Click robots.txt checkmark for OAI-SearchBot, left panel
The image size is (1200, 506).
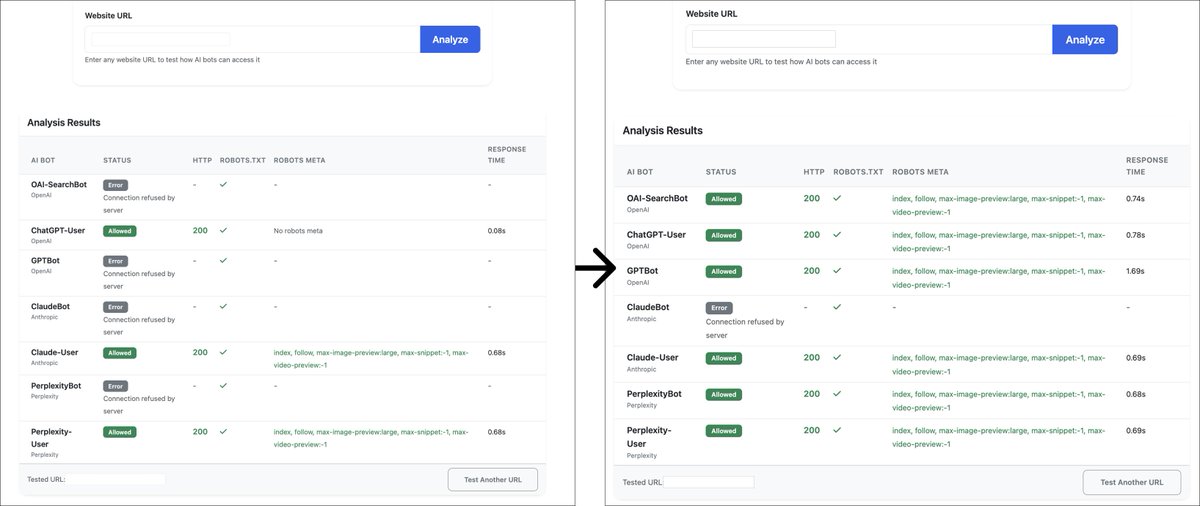click(224, 184)
